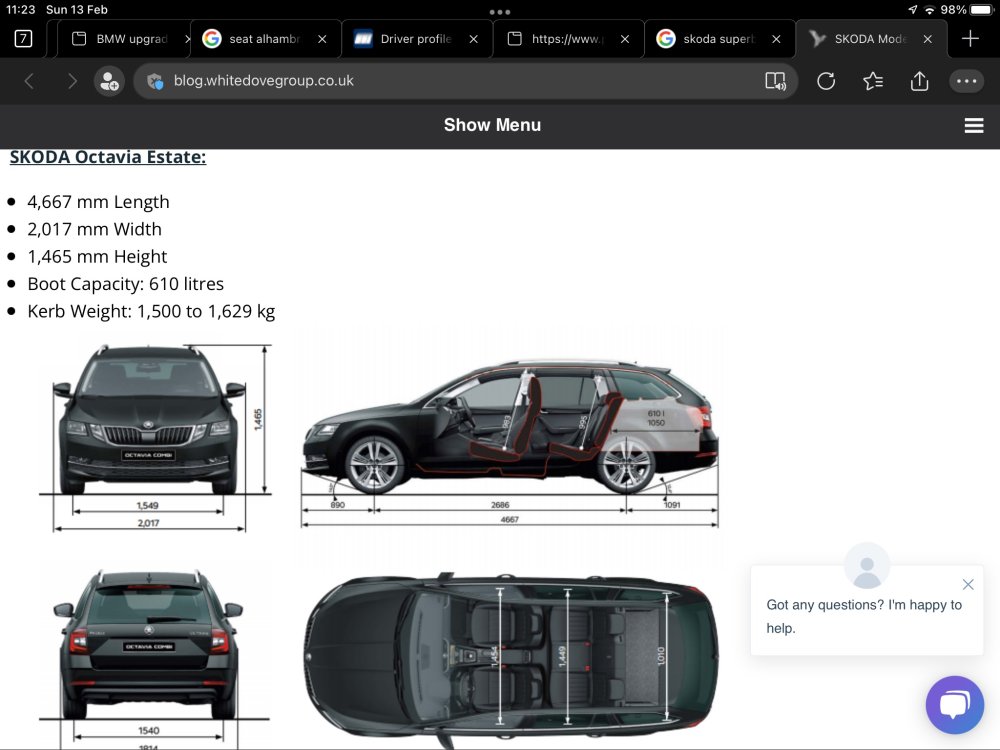Open the tab overview showing 7 tabs

[23, 39]
